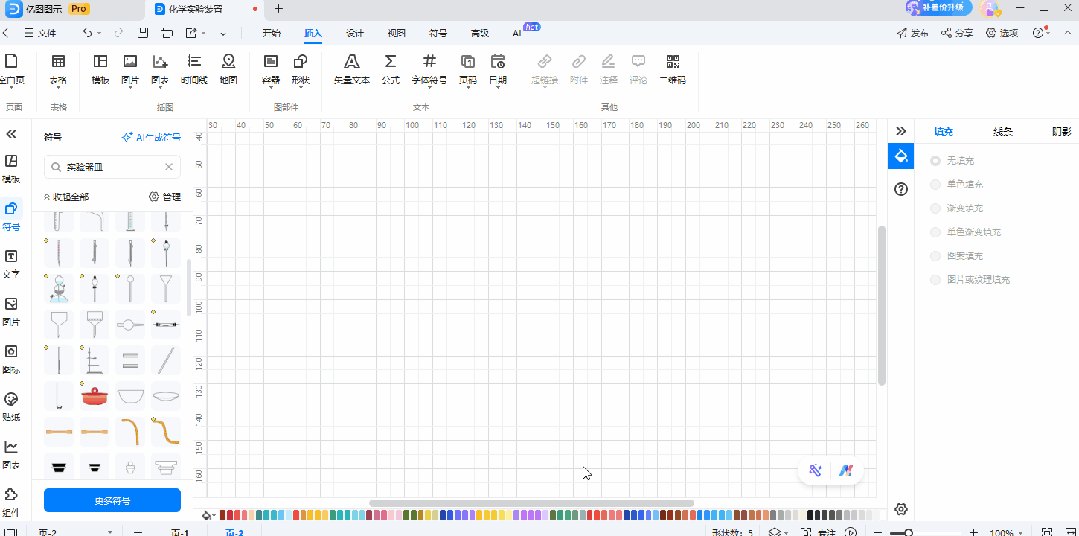Image resolution: width=1079 pixels, height=536 pixels.
Task: Click the Map (地图) insert icon
Action: [x=228, y=66]
